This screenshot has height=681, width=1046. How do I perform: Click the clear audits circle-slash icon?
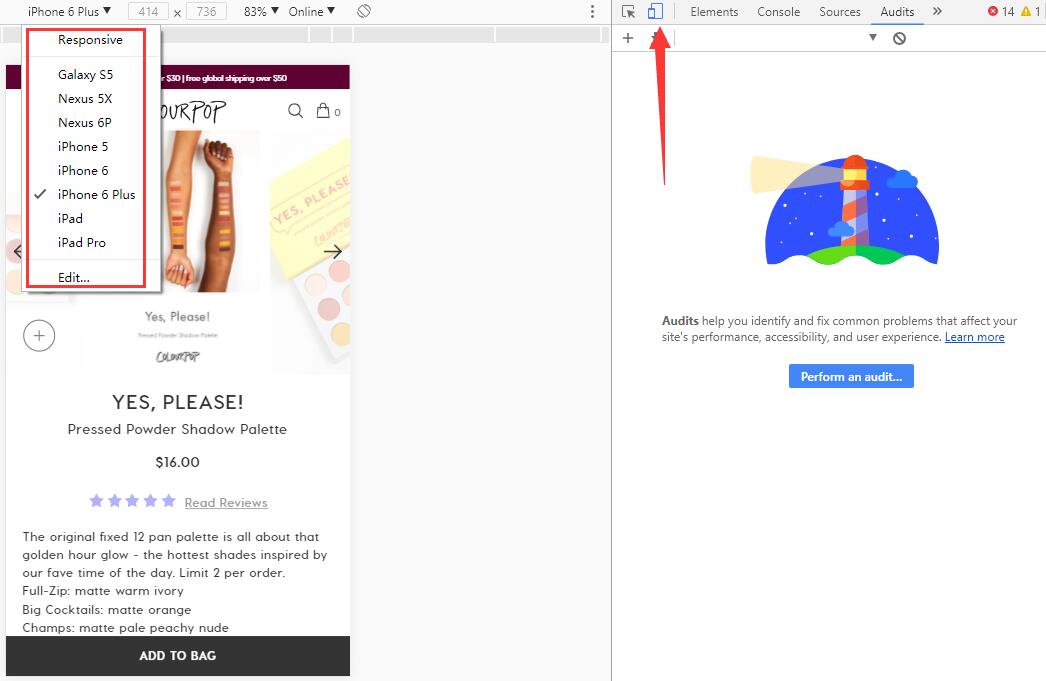coord(899,38)
